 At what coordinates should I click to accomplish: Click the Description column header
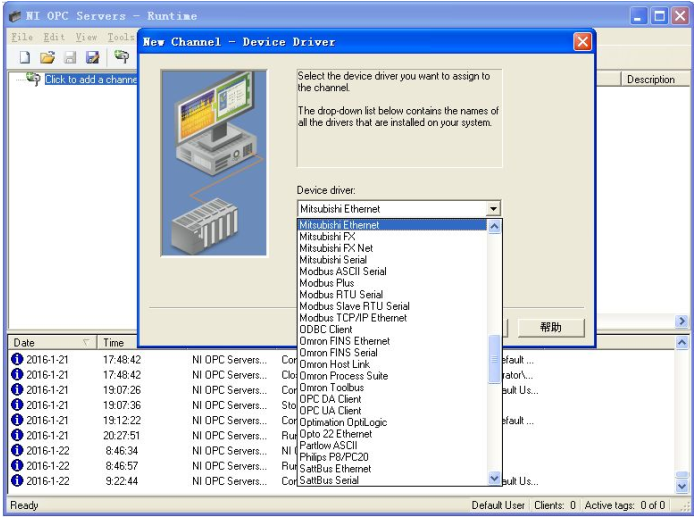point(655,79)
